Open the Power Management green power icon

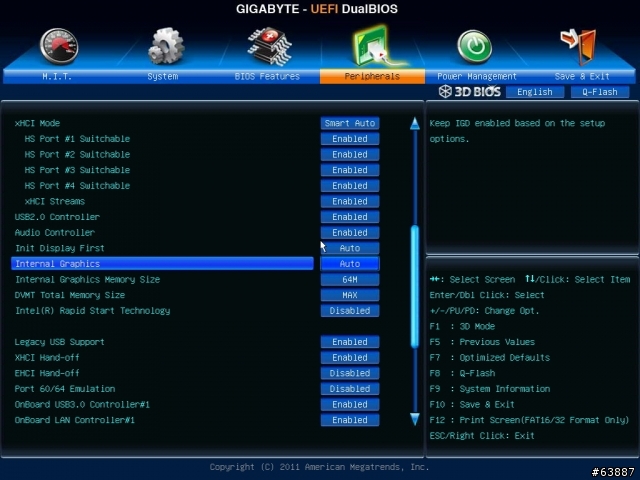(474, 47)
